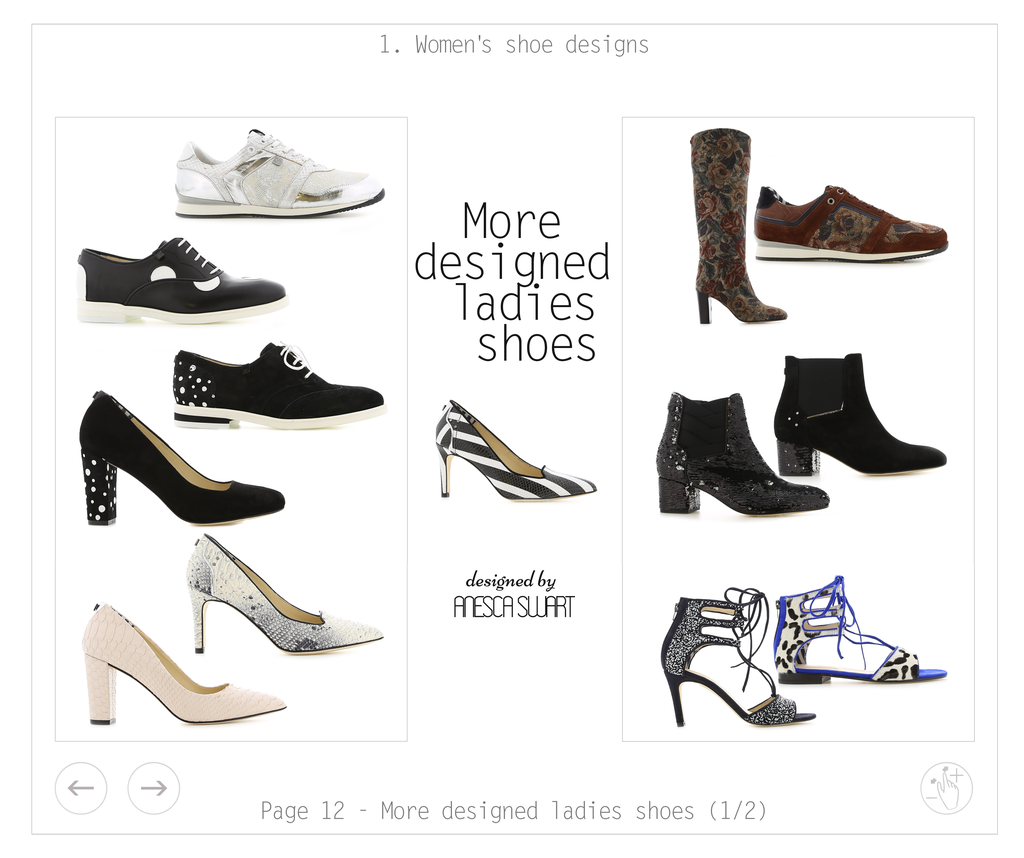Select the black sequin ankle boot
The image size is (1024, 858).
click(x=743, y=453)
